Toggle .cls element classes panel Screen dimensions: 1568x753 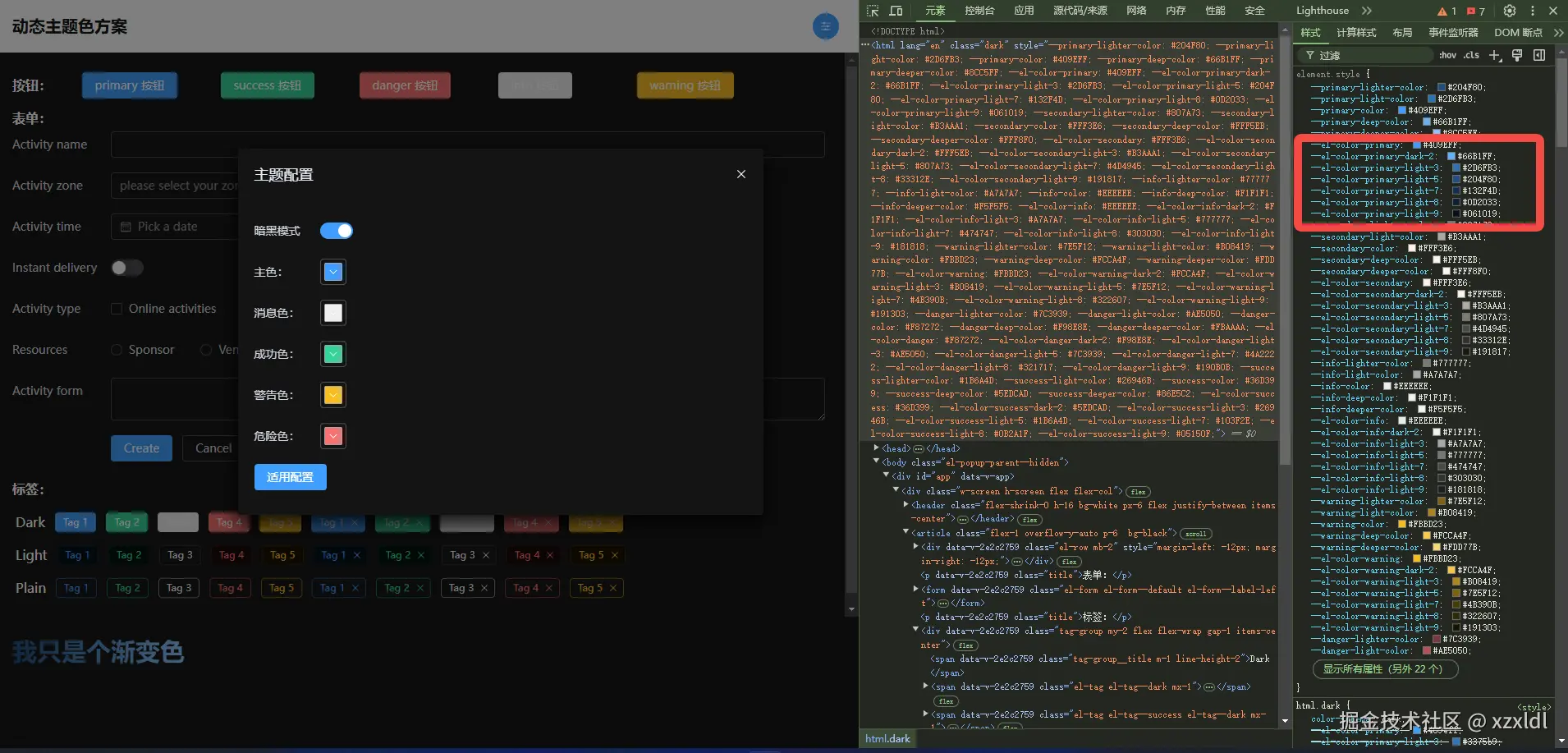[x=1472, y=55]
